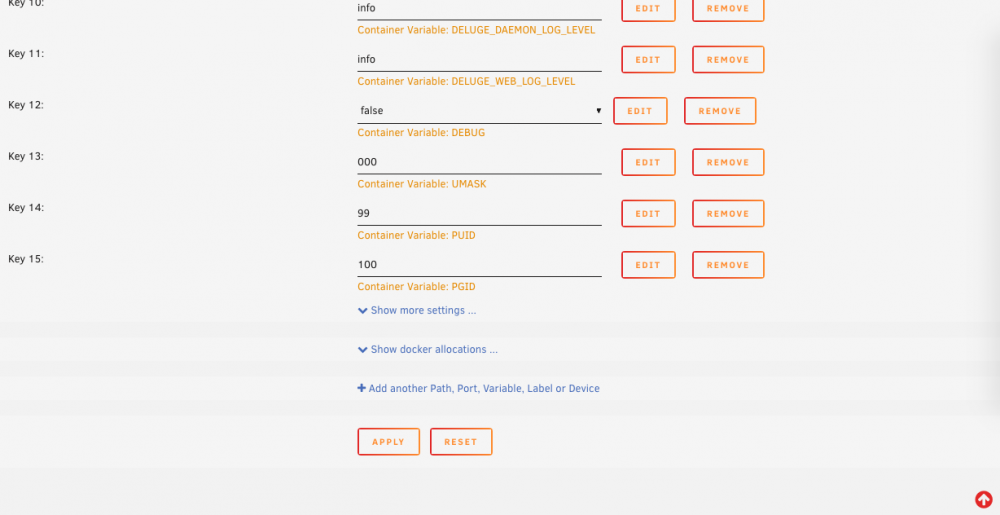Click Container Variable: PGID text
Image resolution: width=1000 pixels, height=515 pixels.
click(416, 287)
